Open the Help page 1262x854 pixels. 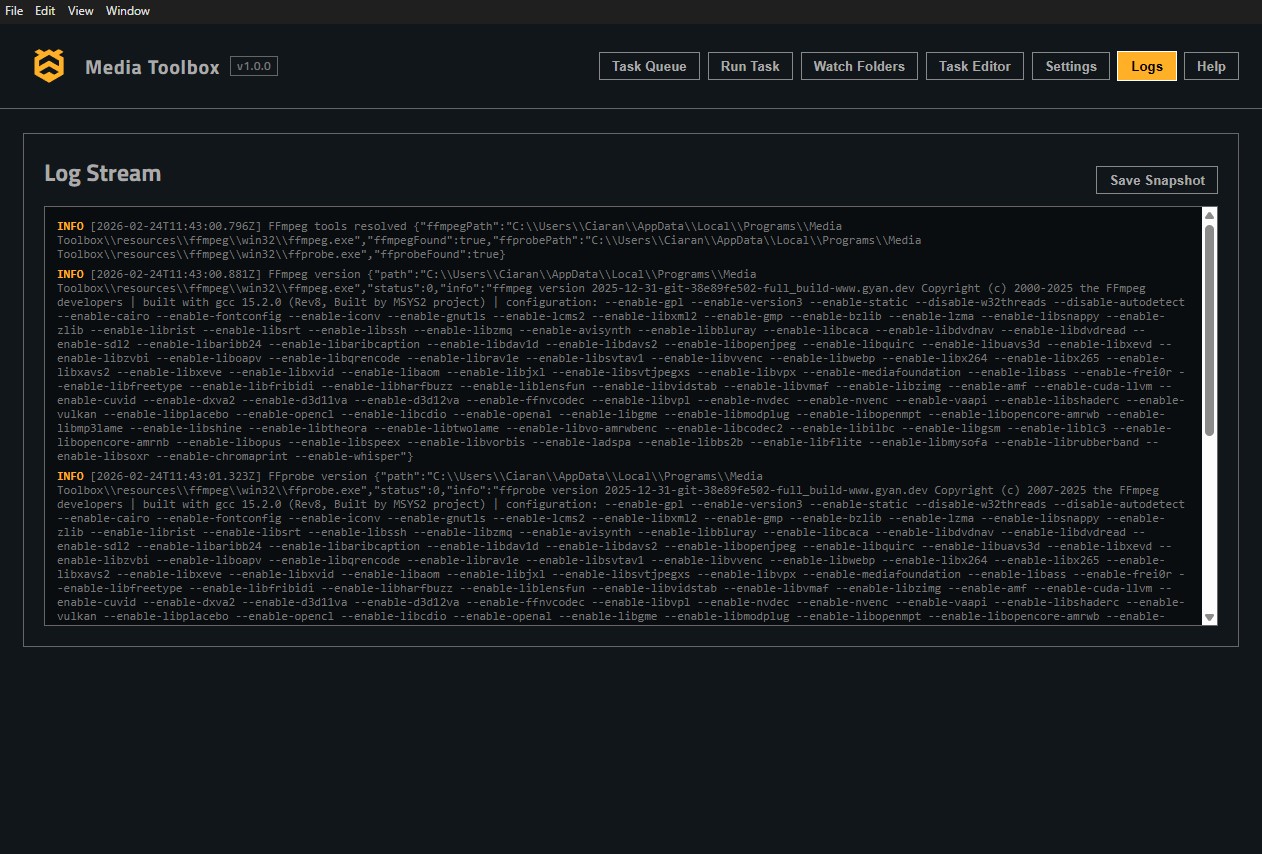(x=1211, y=66)
